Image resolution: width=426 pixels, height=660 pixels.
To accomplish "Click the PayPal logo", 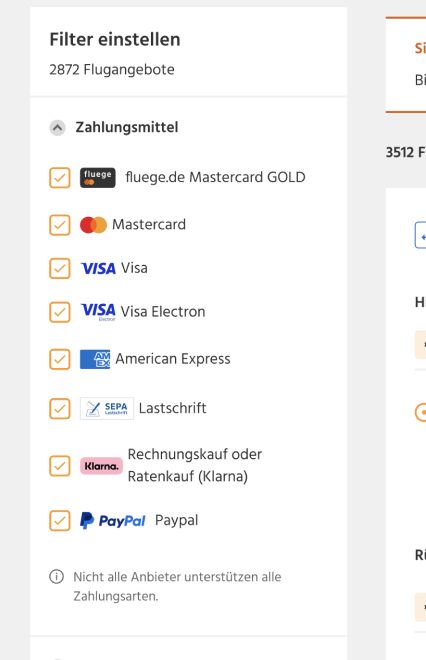I will [112, 521].
